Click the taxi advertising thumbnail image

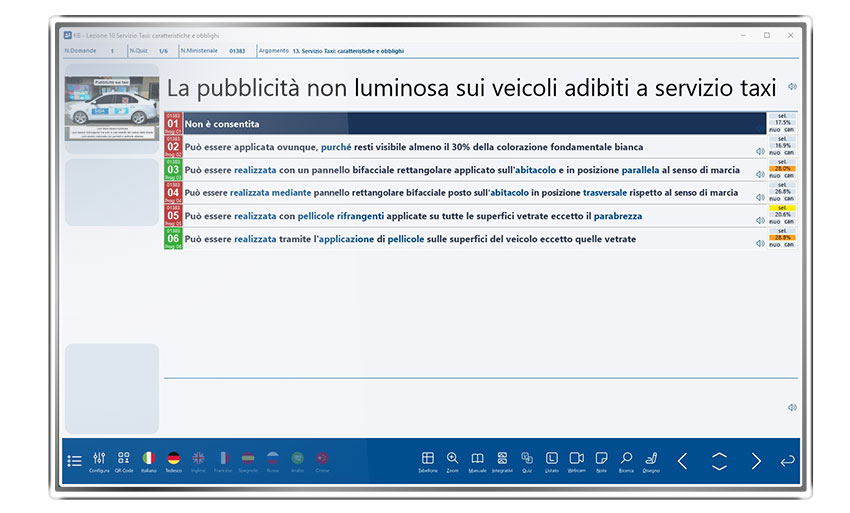tap(111, 109)
